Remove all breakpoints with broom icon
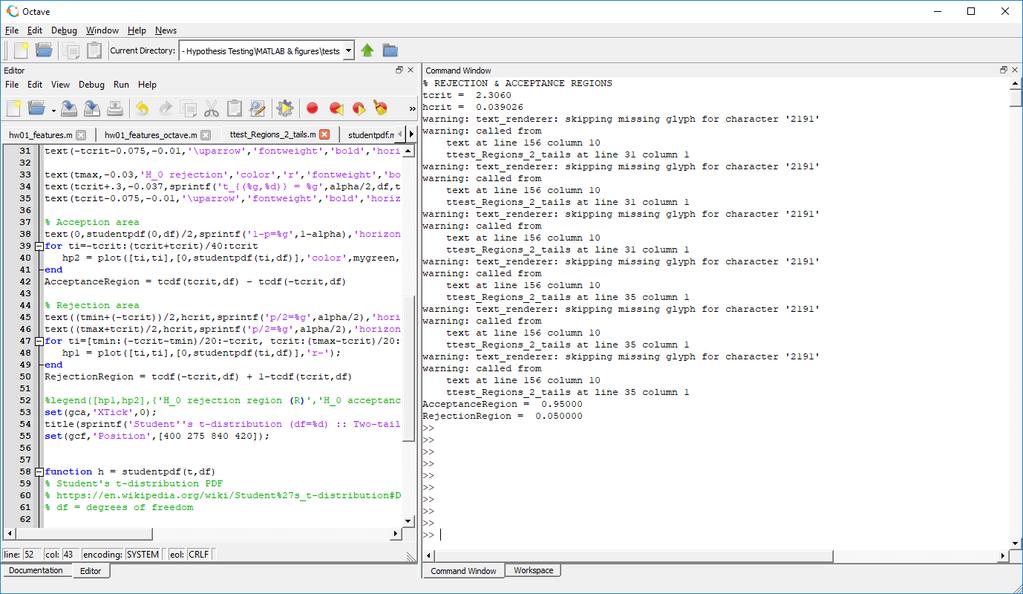Viewport: 1023px width, 594px height. [381, 108]
